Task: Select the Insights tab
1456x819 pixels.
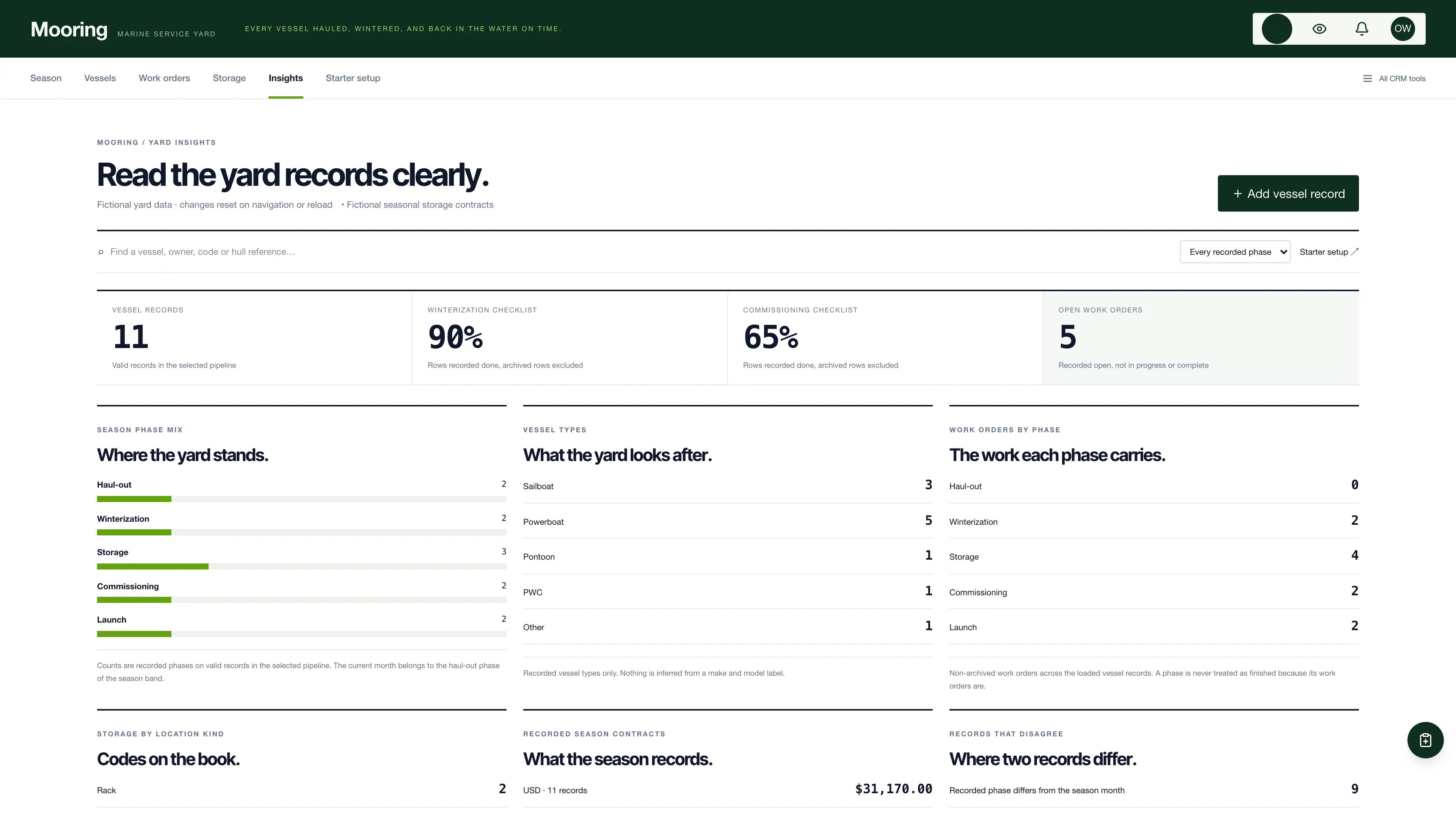Action: pyautogui.click(x=286, y=78)
